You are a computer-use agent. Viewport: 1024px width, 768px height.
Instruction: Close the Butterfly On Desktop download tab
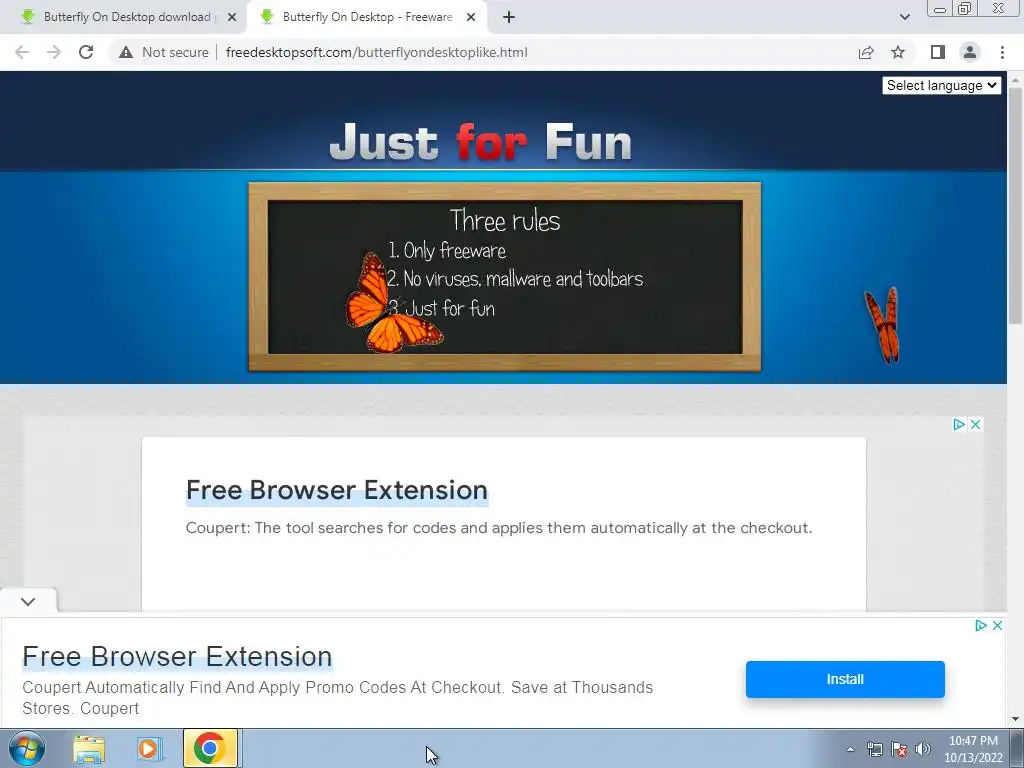coord(232,18)
